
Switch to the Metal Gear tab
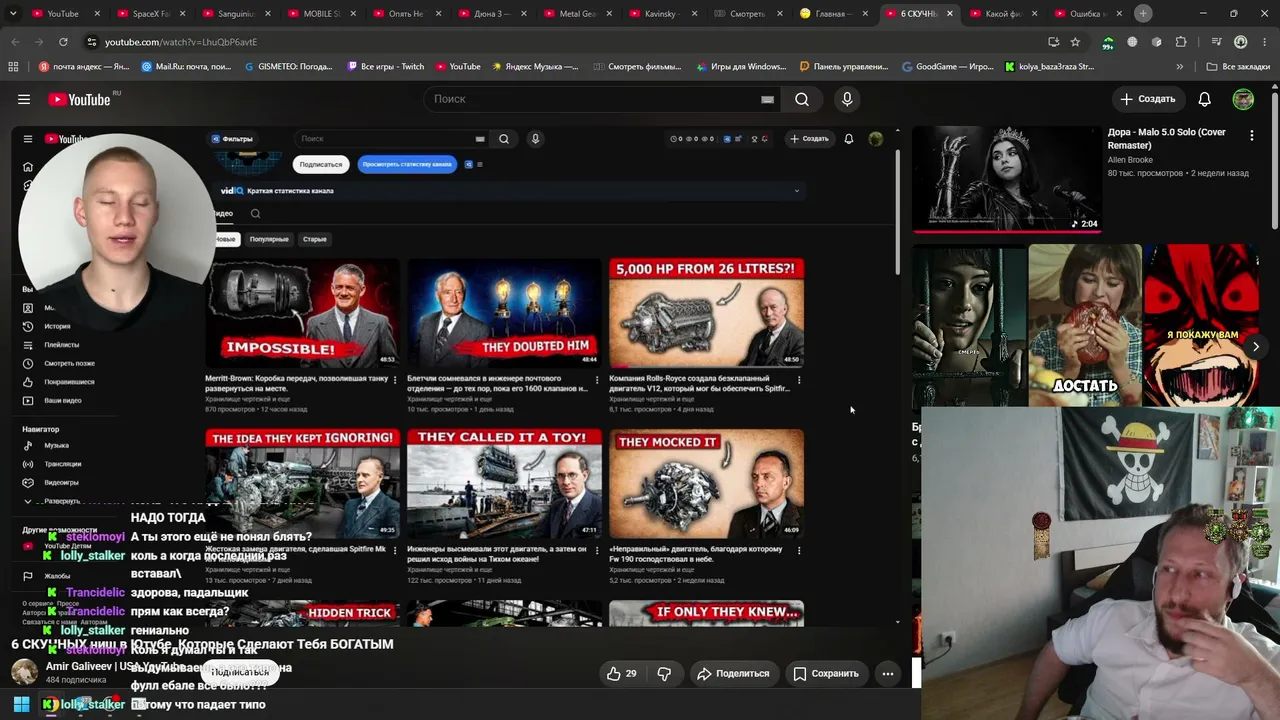[x=577, y=13]
